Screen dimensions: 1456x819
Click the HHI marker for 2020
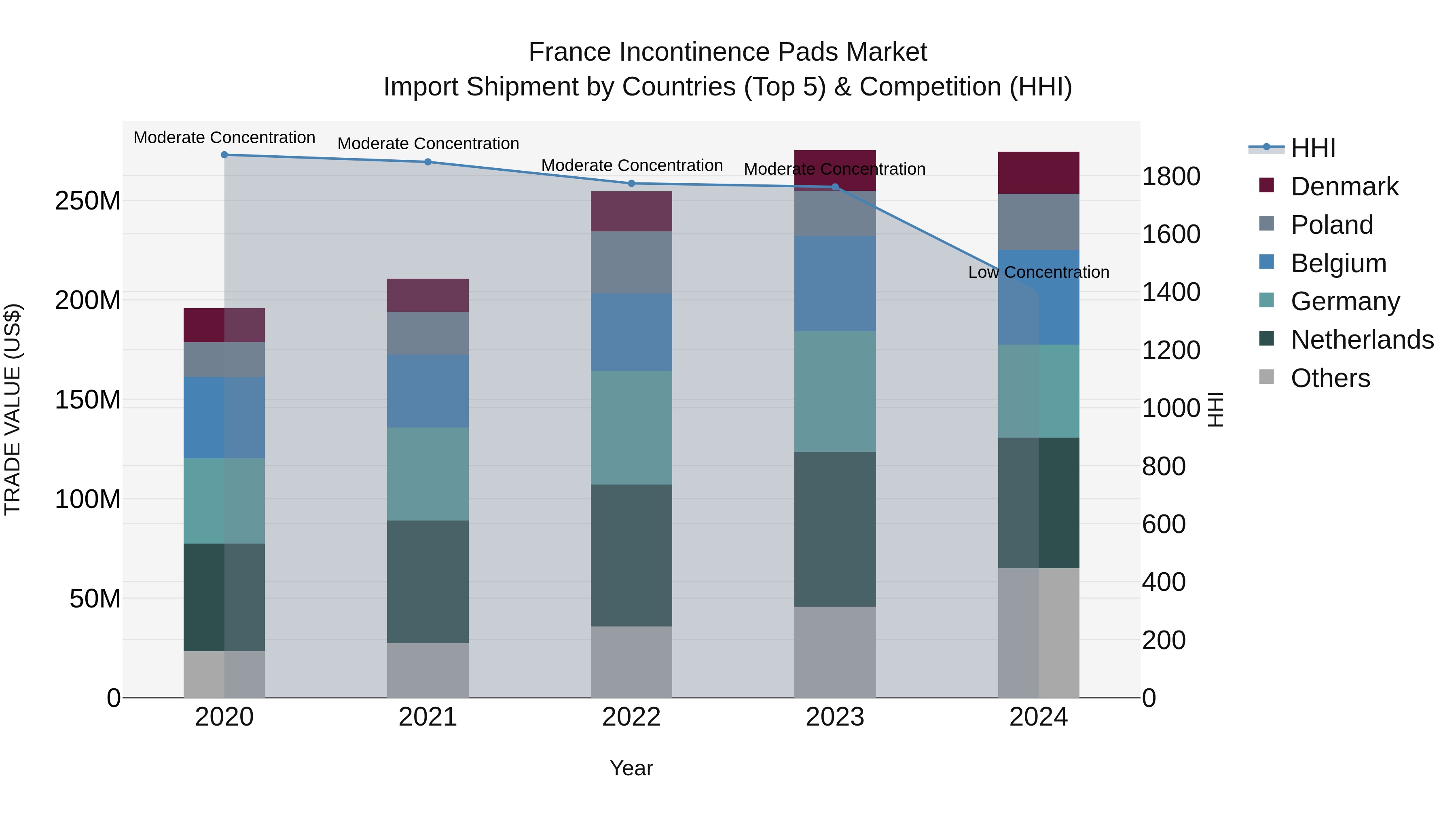pyautogui.click(x=224, y=155)
